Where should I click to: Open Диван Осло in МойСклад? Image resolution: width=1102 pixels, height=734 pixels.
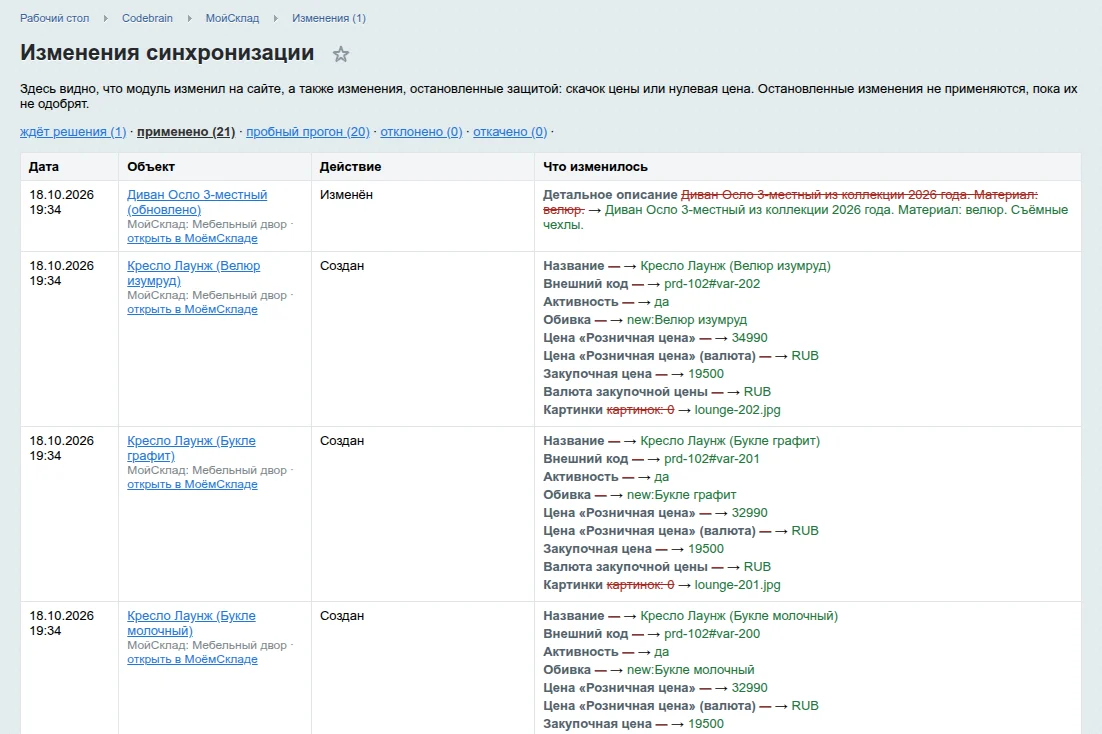point(192,238)
